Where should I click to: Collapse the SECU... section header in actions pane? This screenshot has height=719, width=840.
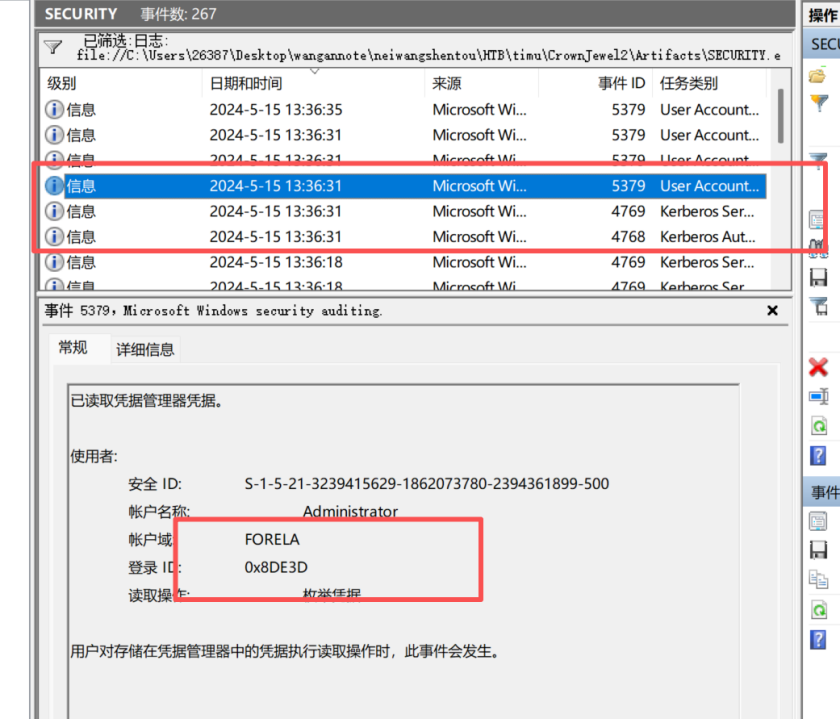point(823,43)
